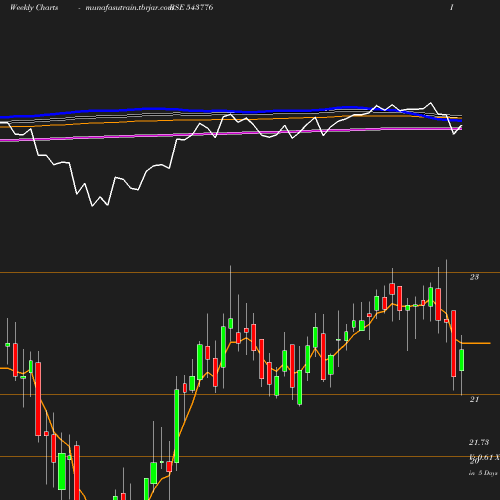This screenshot has height=500, width=500.
Task: Click the '23' price axis label
Action: (474, 277)
